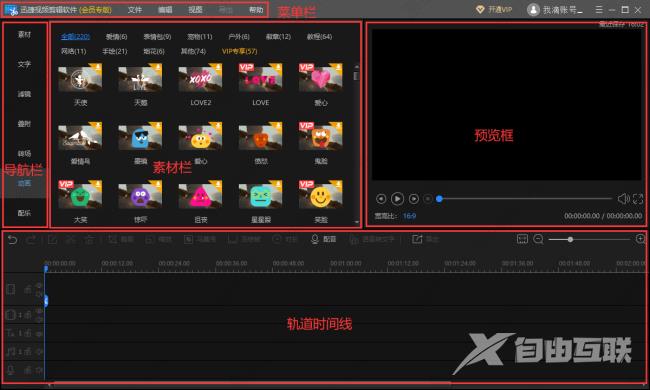
Task: Open the 16:9 aspect ratio selector
Action: [409, 216]
